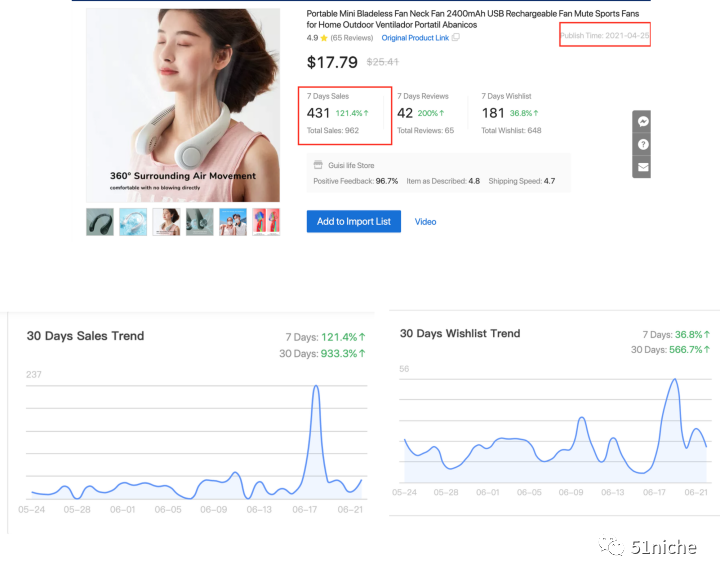Open the Messenger chat icon
Screen dimensions: 720x577
click(x=643, y=121)
